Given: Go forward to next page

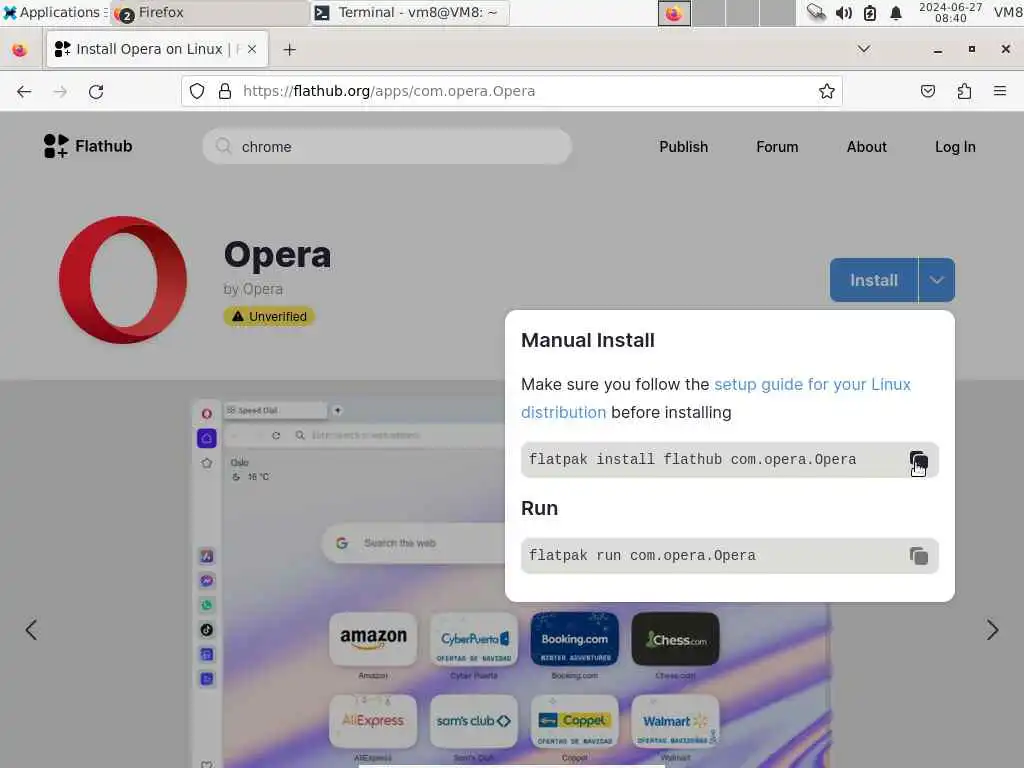Looking at the screenshot, I should click(x=60, y=91).
